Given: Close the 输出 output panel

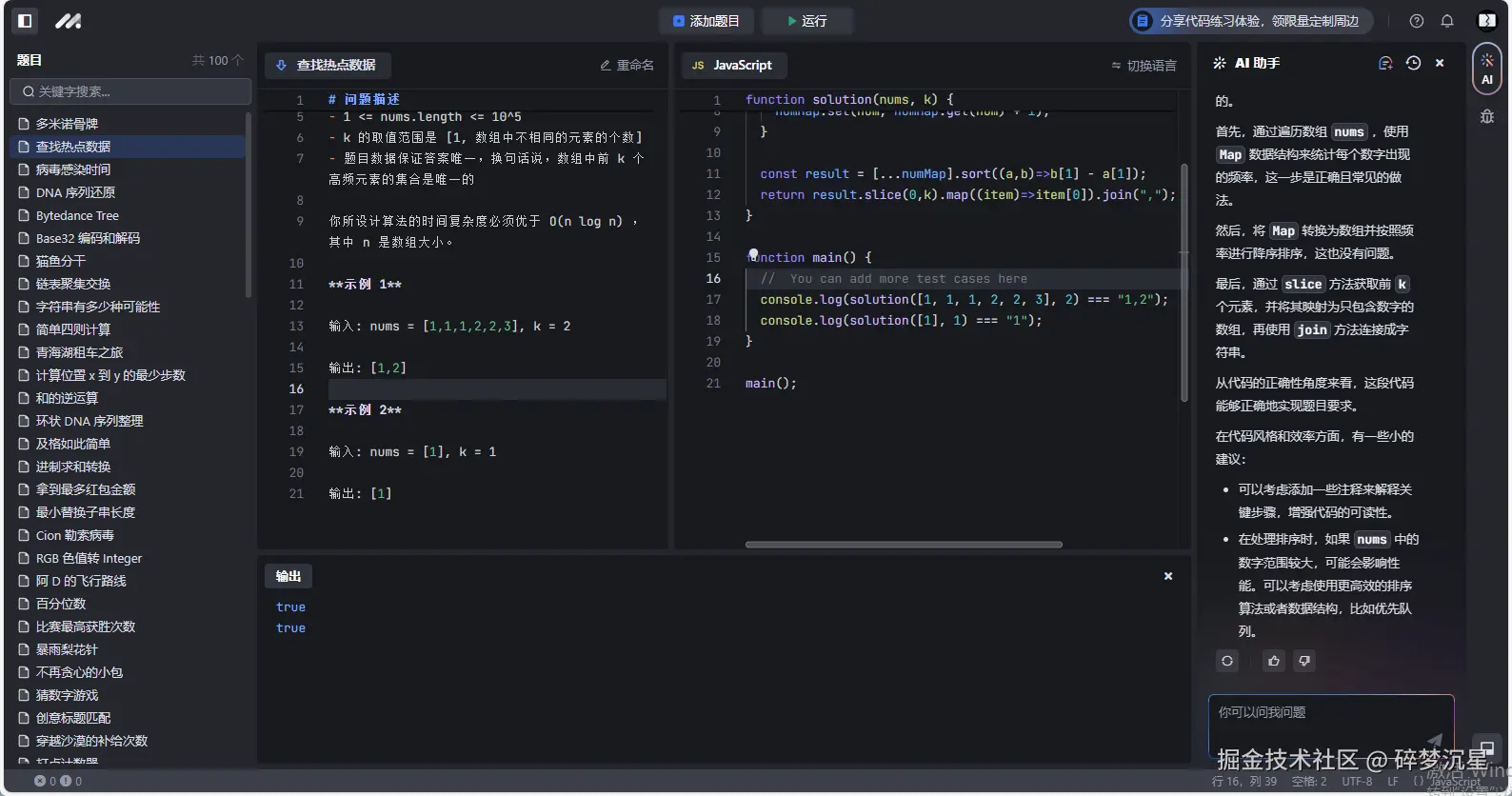Looking at the screenshot, I should pyautogui.click(x=1168, y=576).
